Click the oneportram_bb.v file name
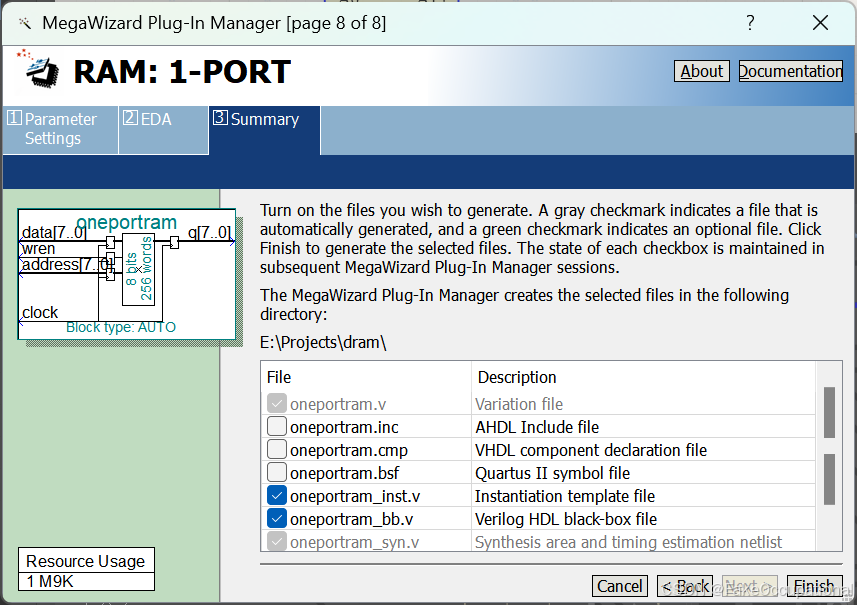This screenshot has height=605, width=857. [351, 519]
